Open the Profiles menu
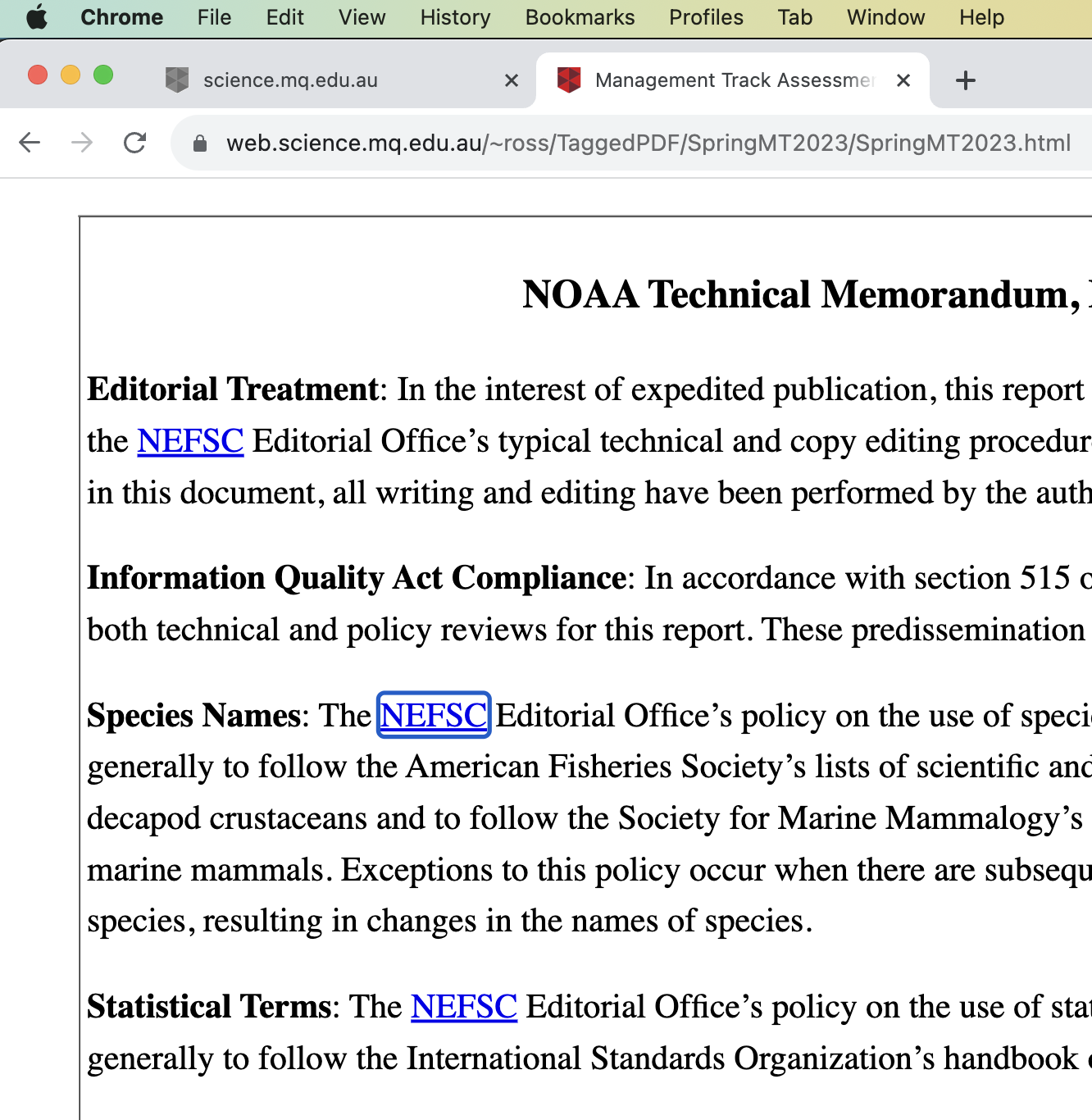The width and height of the screenshot is (1092, 1120). click(x=706, y=17)
